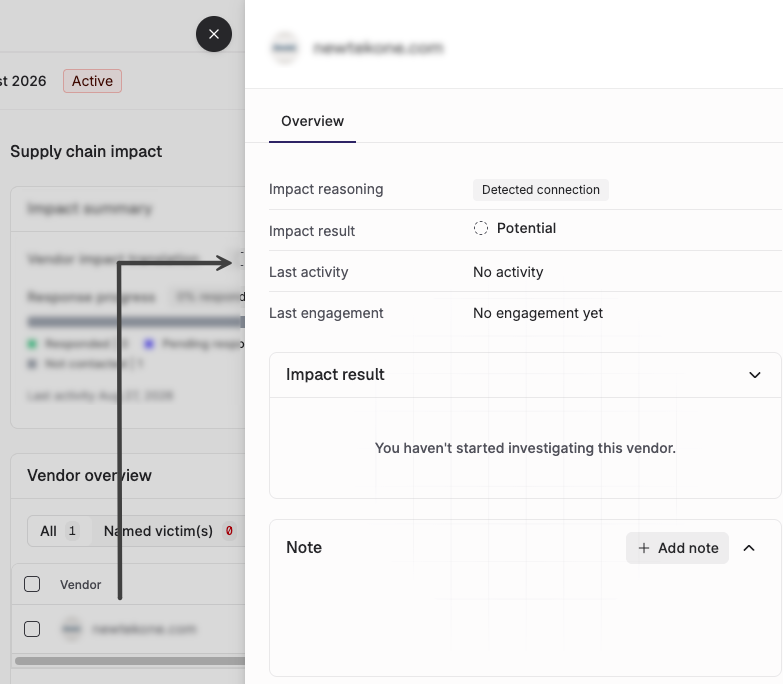
Task: Click the Not contacted legend marker
Action: coord(32,364)
